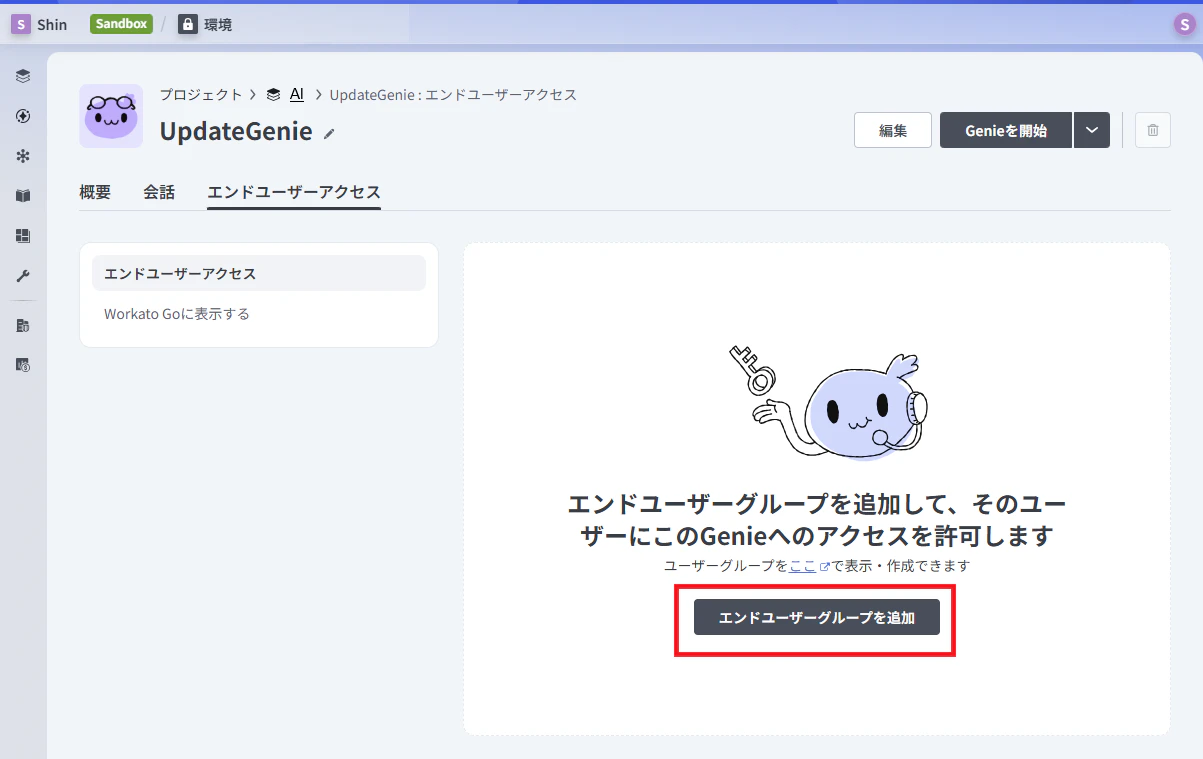This screenshot has width=1203, height=759.
Task: Open the Projects layers icon in sidebar
Action: click(x=23, y=76)
